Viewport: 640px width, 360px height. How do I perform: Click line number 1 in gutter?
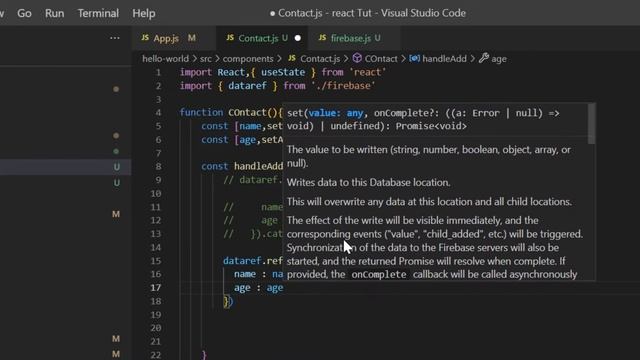tap(158, 72)
